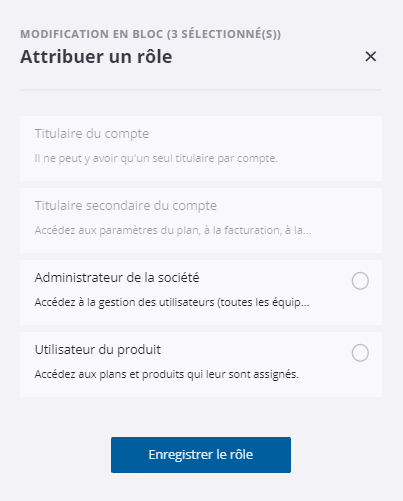The image size is (403, 501).
Task: Save with Enregistrer le rôle button
Action: point(201,455)
